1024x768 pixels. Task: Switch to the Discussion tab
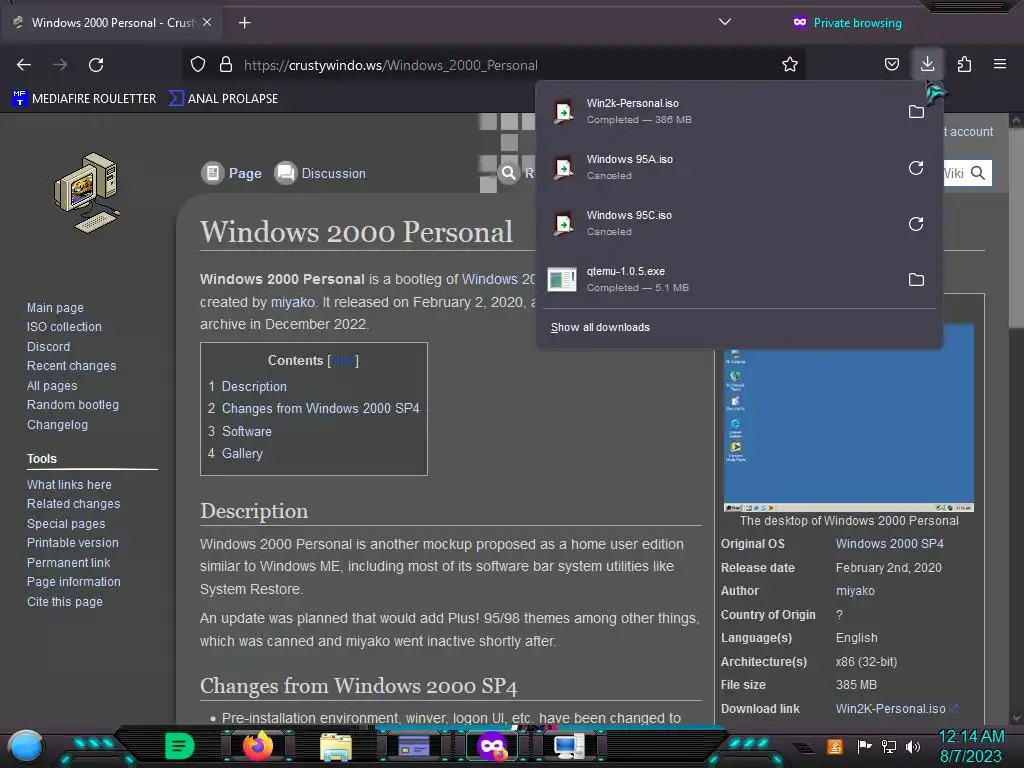pyautogui.click(x=320, y=173)
